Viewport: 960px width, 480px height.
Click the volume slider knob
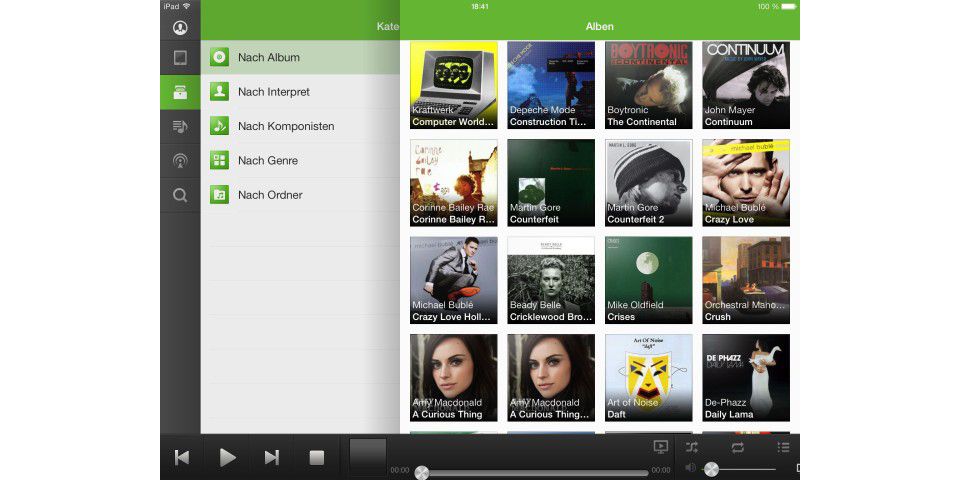tap(711, 470)
